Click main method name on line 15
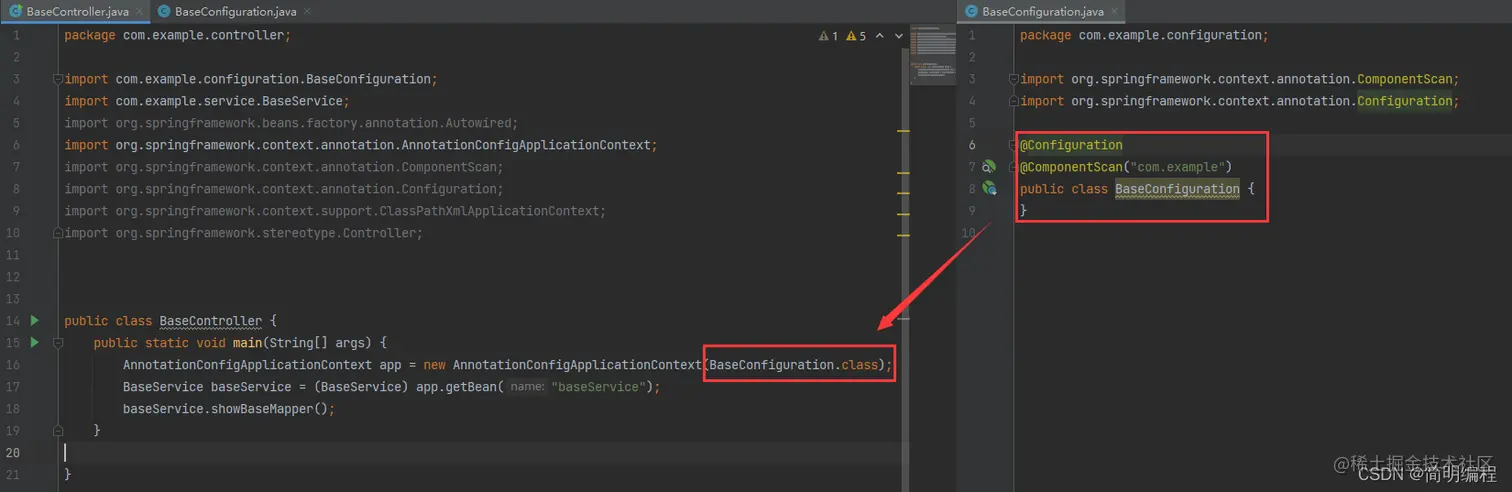1512x492 pixels. [247, 343]
